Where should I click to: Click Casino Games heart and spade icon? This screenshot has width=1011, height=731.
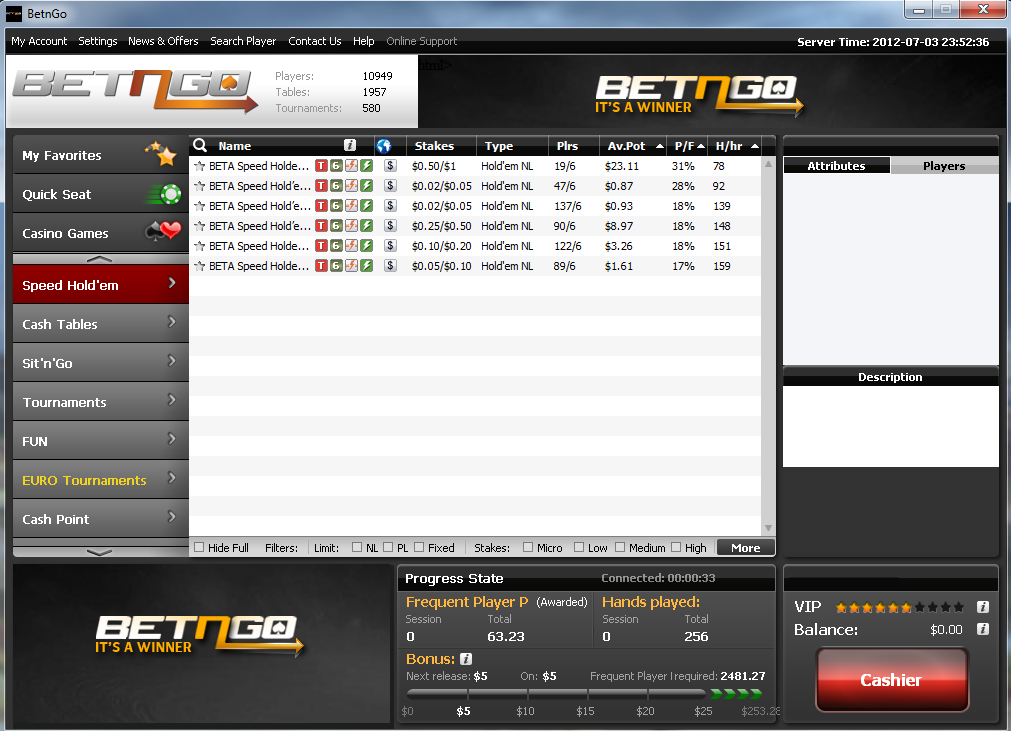pyautogui.click(x=164, y=231)
